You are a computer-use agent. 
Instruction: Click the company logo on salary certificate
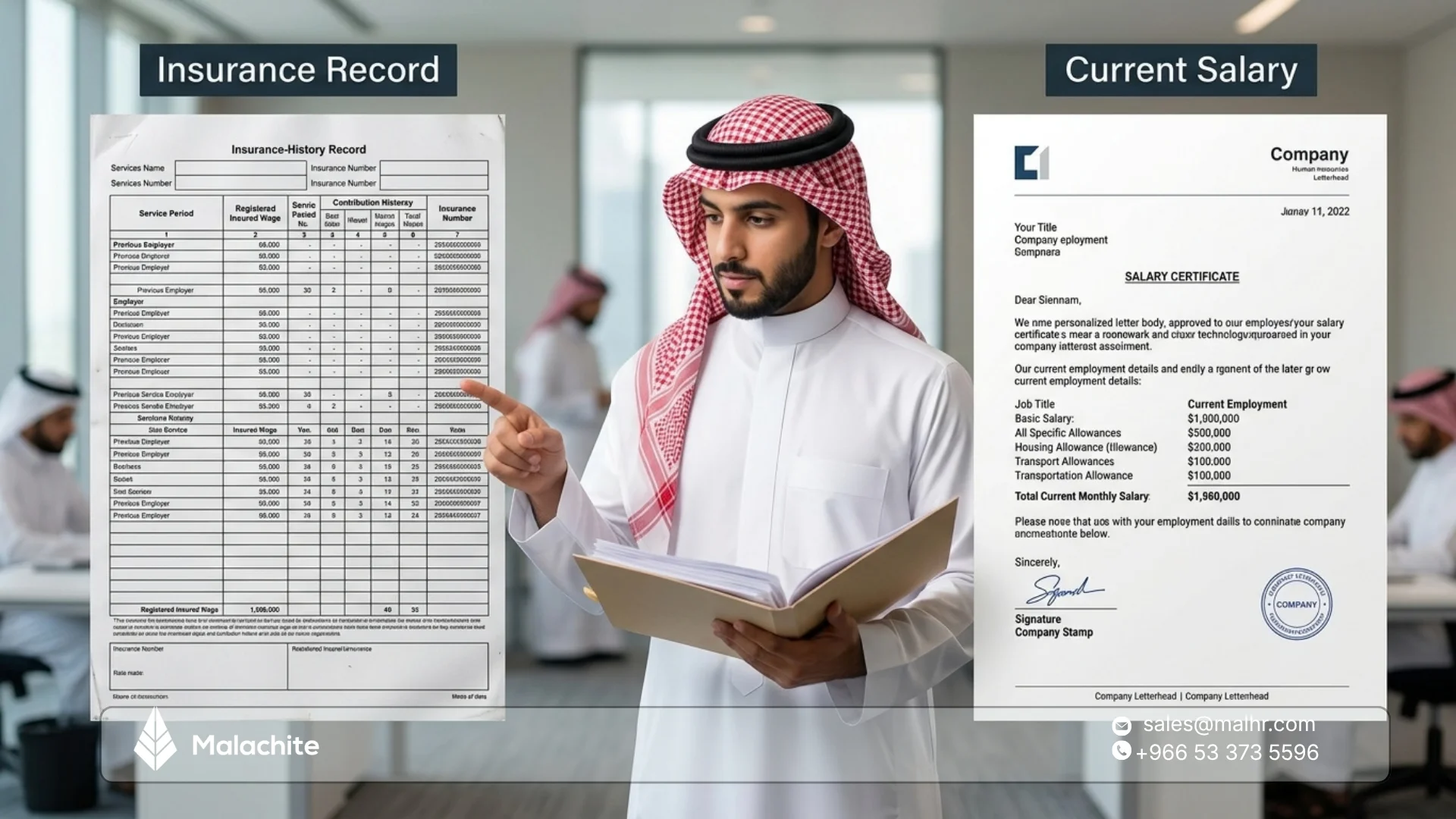point(1031,162)
